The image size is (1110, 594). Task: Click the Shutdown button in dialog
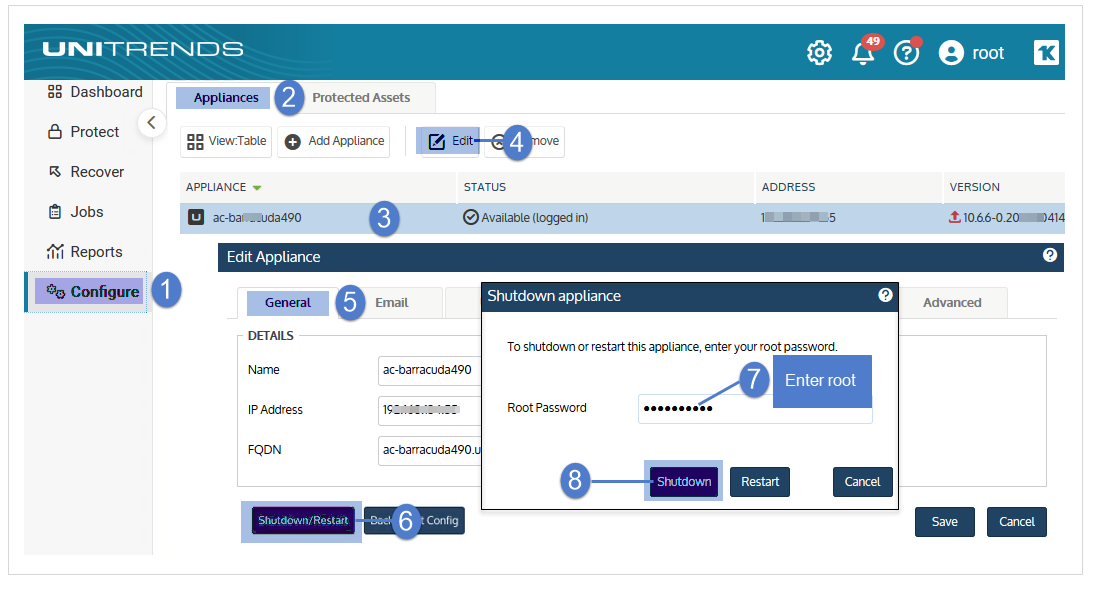coord(684,482)
